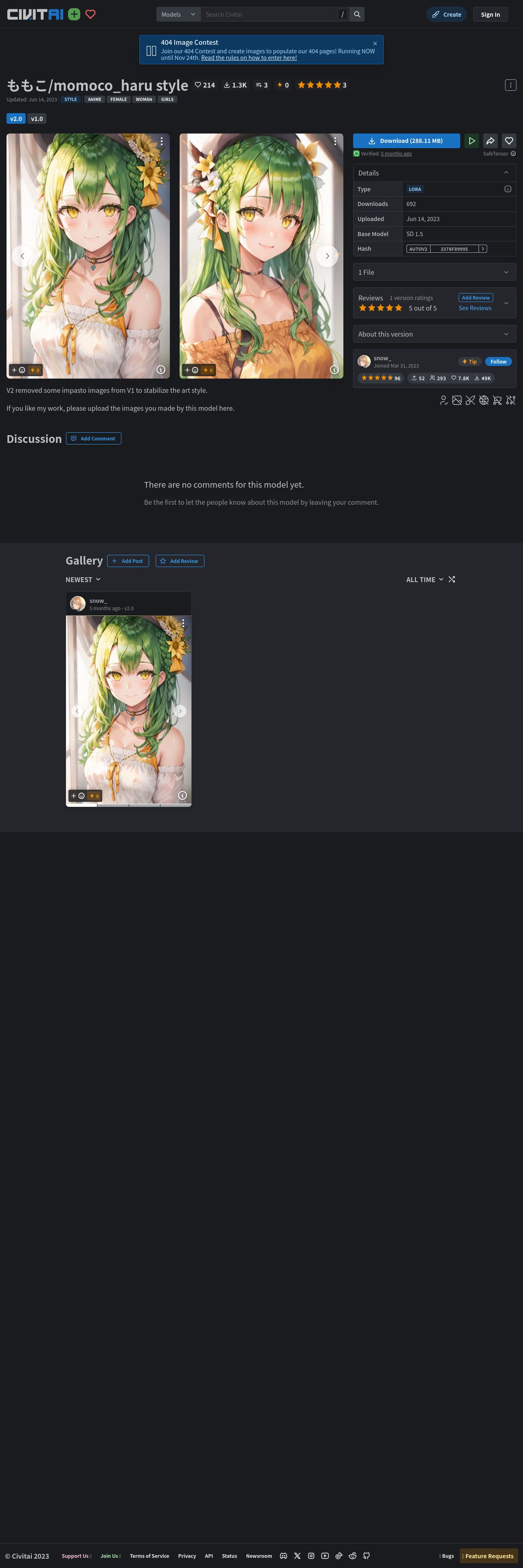The width and height of the screenshot is (523, 1568).
Task: Click the ANIME tag
Action: pos(94,99)
